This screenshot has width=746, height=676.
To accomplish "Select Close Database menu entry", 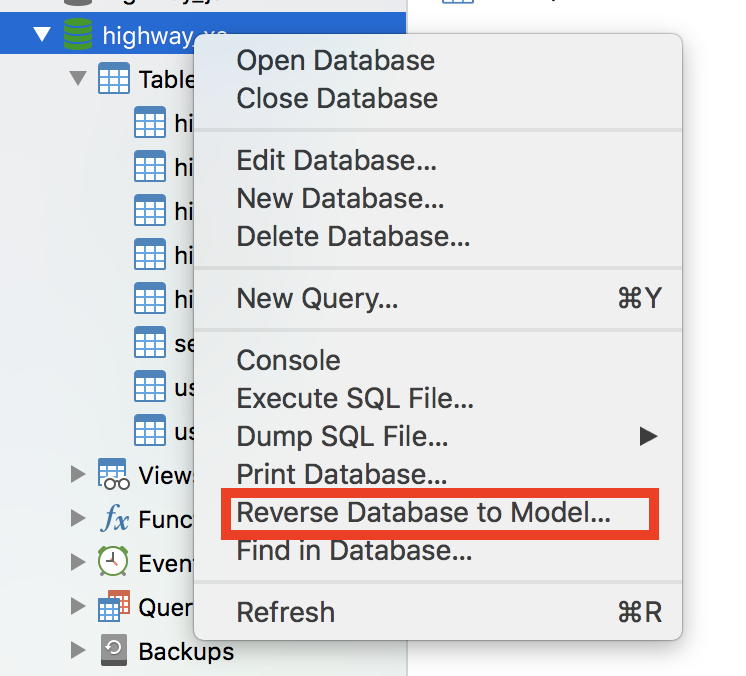I will point(337,98).
